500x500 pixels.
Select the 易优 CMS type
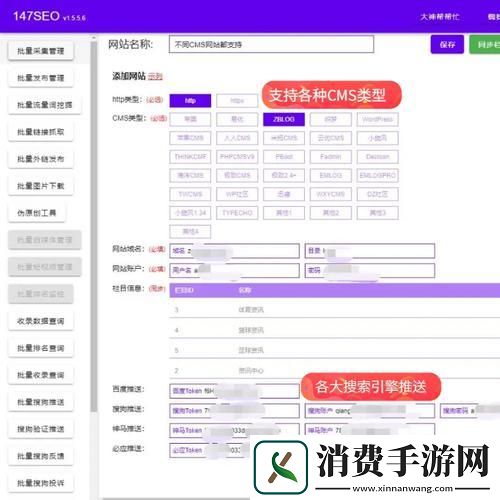coord(237,119)
